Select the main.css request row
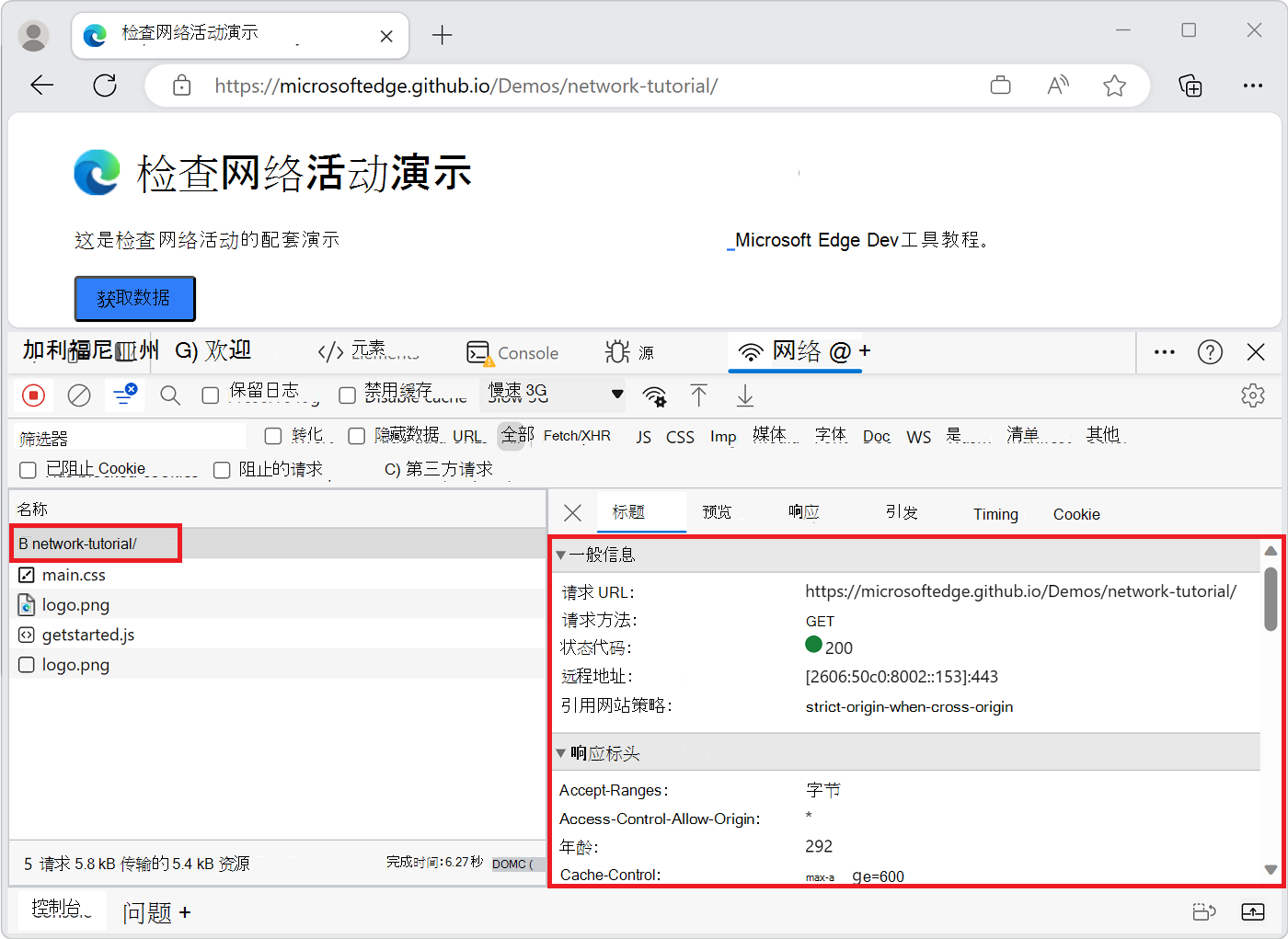The image size is (1288, 939). (x=278, y=575)
